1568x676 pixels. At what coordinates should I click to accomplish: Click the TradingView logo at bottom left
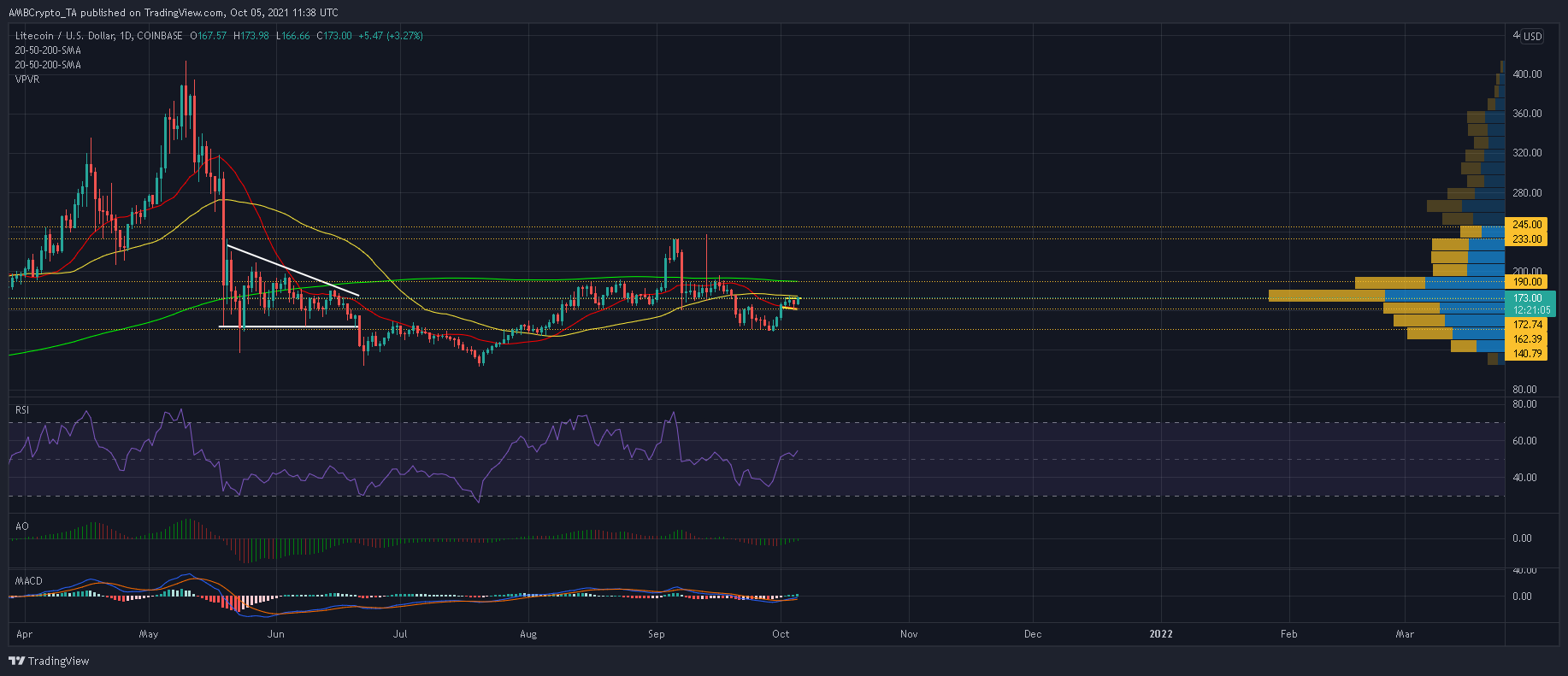49,661
